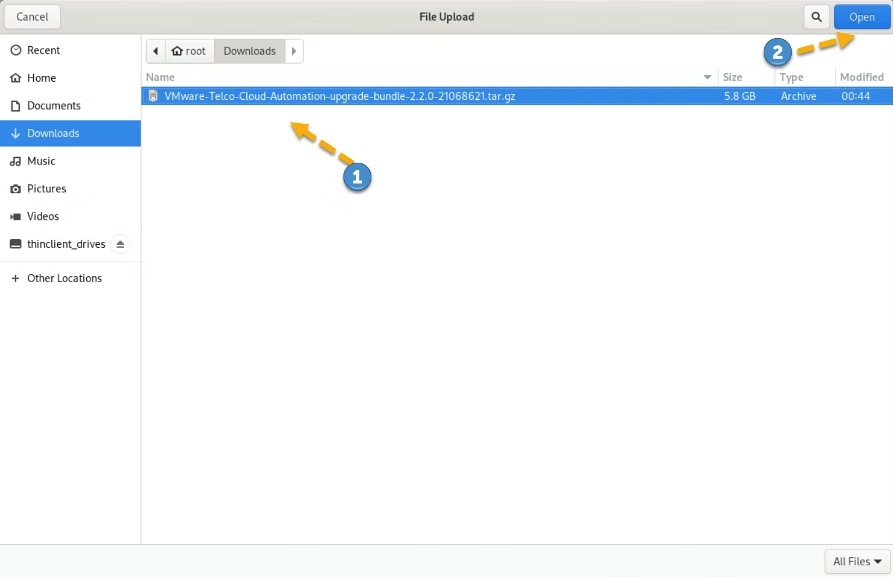The image size is (894, 577).
Task: Open Documents from the sidebar
Action: 14,105
